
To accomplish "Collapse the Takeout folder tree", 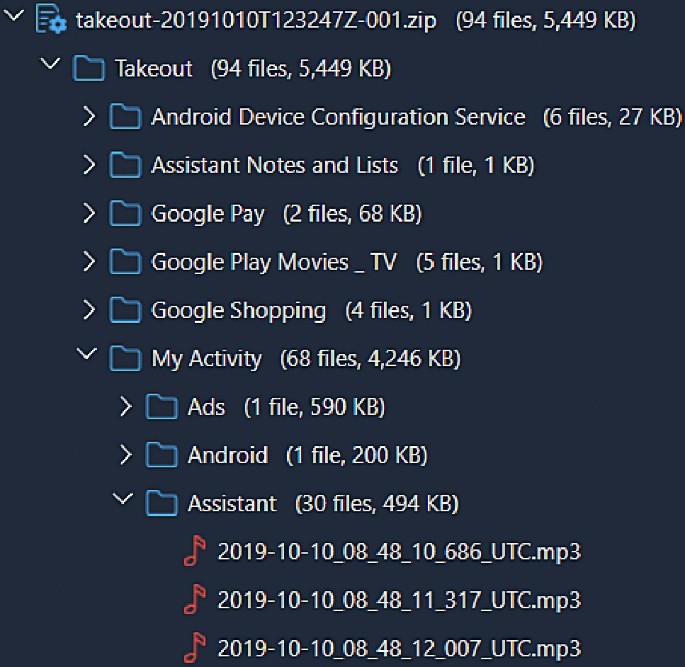I will point(49,68).
